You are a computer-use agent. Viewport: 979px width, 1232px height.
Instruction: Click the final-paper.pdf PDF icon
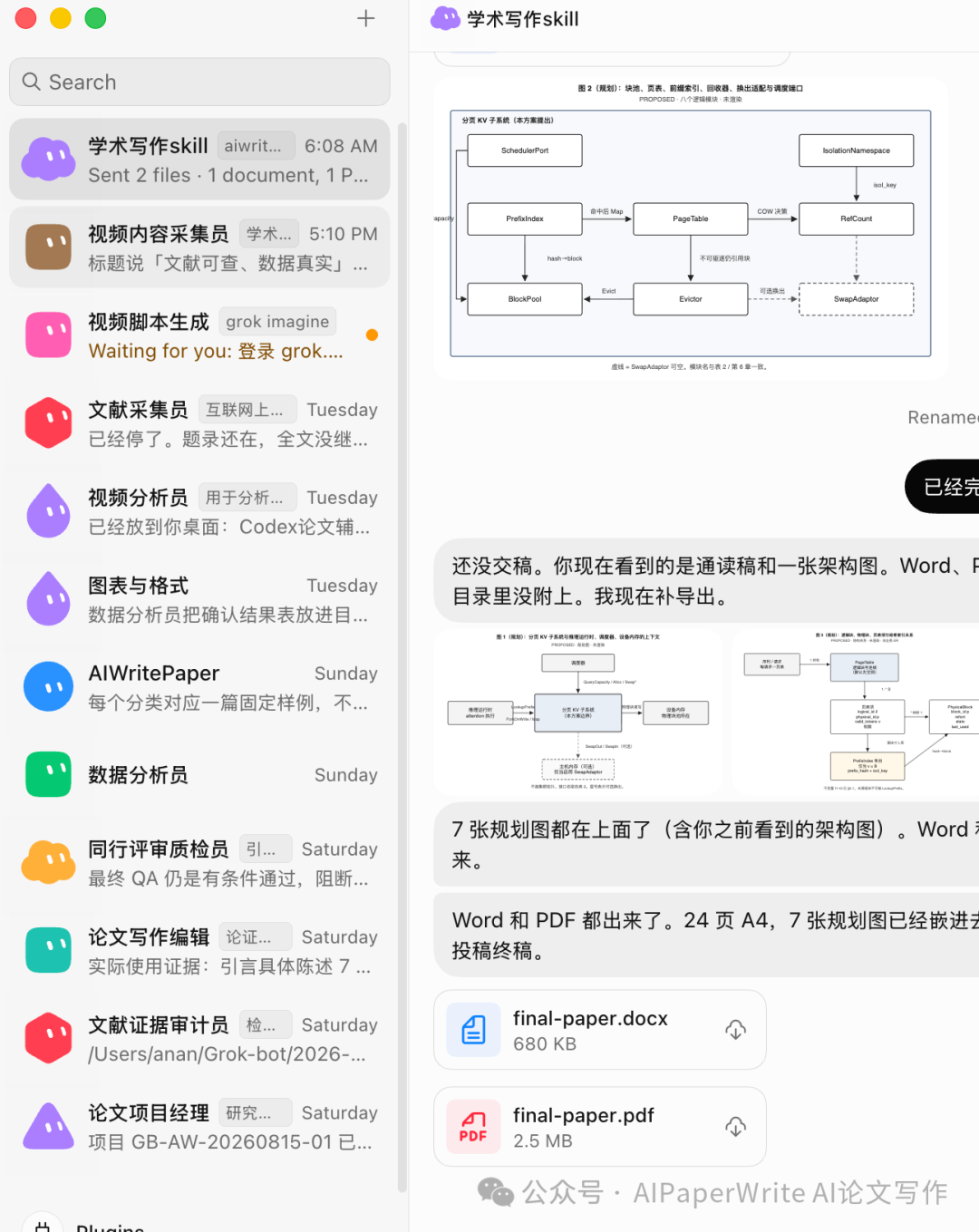pyautogui.click(x=473, y=1127)
